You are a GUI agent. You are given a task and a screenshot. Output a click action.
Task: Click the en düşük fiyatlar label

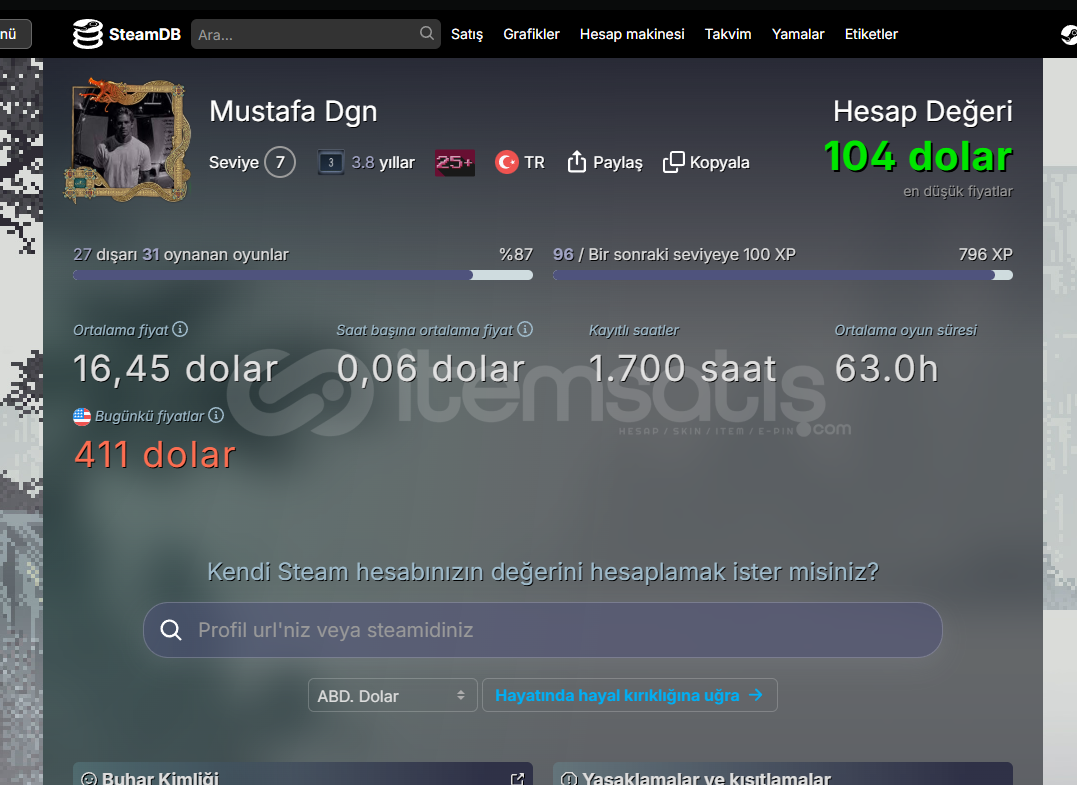click(957, 191)
